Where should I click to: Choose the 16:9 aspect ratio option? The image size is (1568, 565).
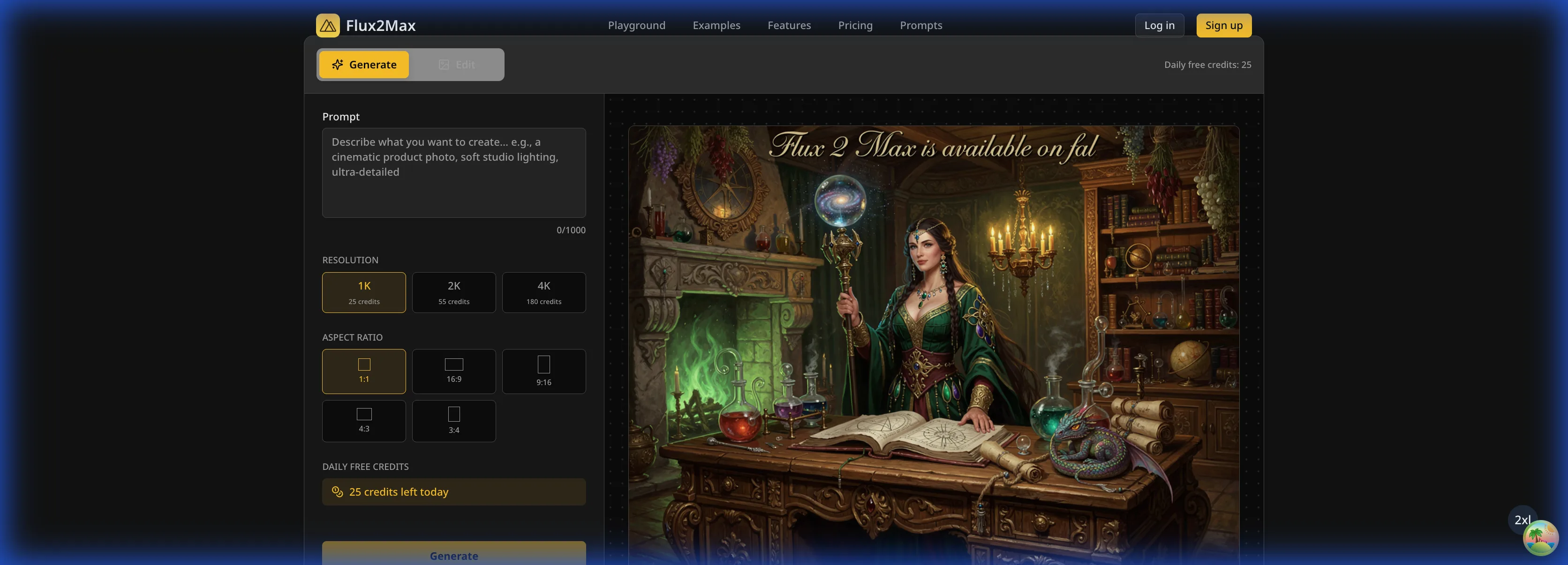pos(454,372)
